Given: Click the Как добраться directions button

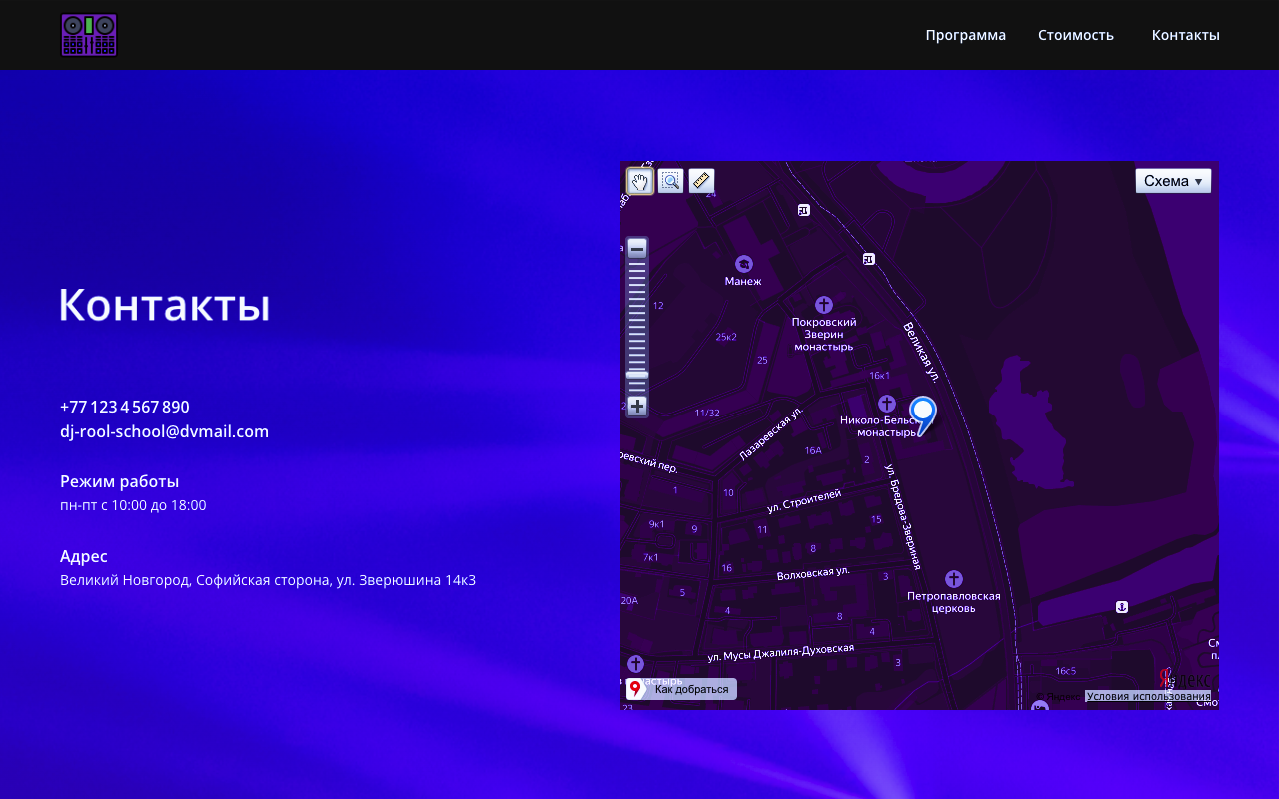Looking at the screenshot, I should tap(681, 689).
